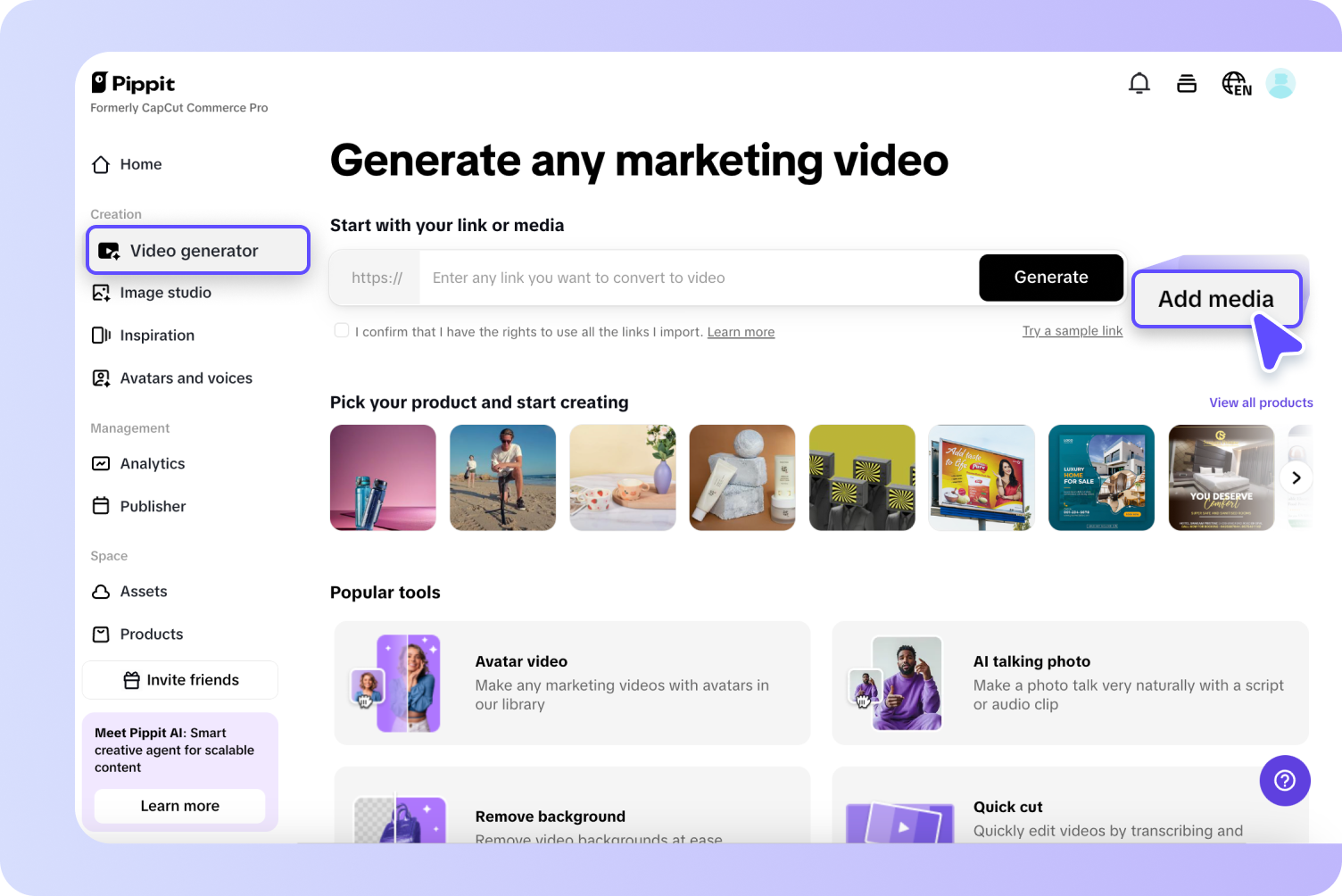Select Avatars and voices
Viewport: 1342px width, 896px height.
point(186,377)
